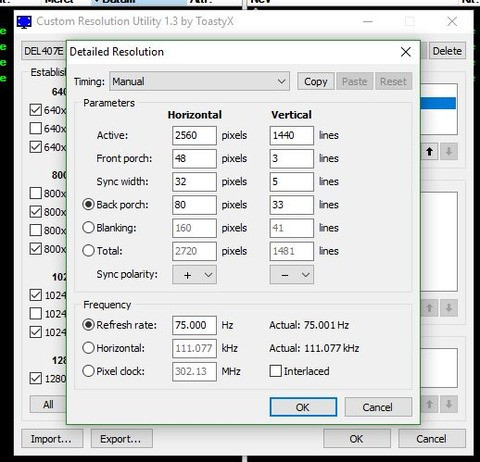This screenshot has height=462, width=480.
Task: Select the Refresh rate radio button
Action: pyautogui.click(x=88, y=325)
